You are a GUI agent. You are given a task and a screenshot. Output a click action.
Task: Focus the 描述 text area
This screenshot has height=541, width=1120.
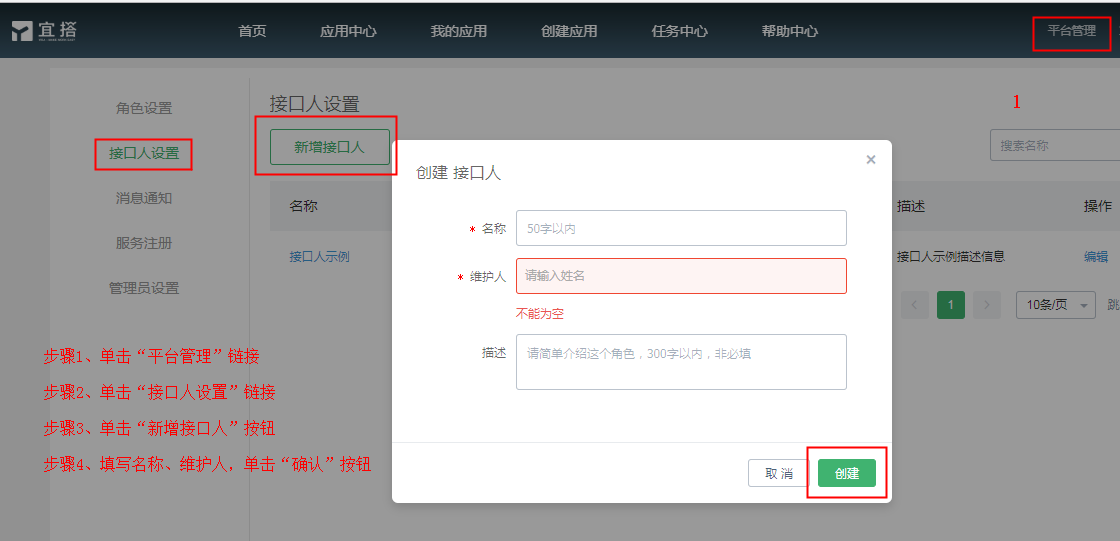681,362
